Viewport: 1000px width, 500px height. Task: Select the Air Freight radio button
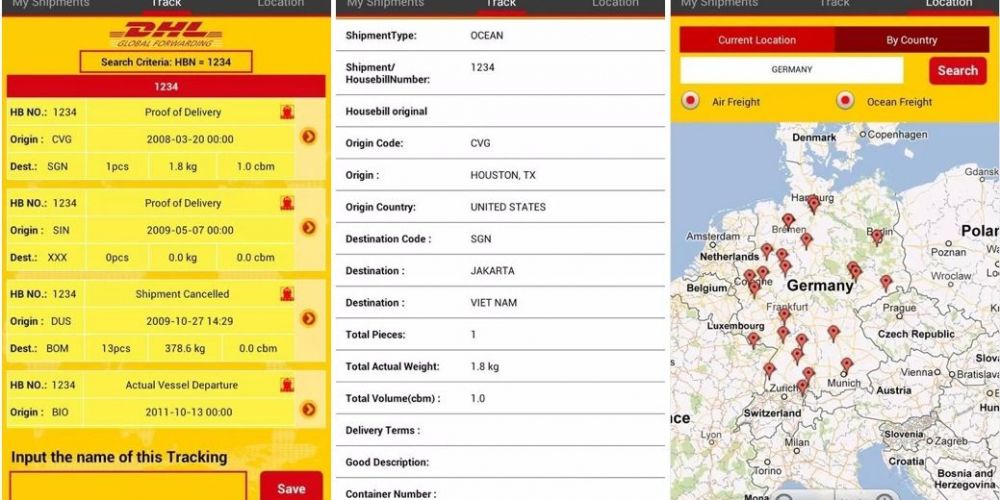(x=690, y=101)
